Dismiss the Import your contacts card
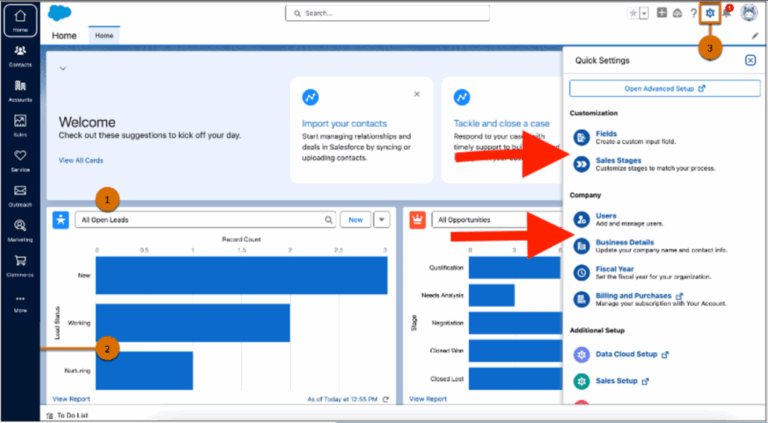Image resolution: width=768 pixels, height=423 pixels. point(417,94)
